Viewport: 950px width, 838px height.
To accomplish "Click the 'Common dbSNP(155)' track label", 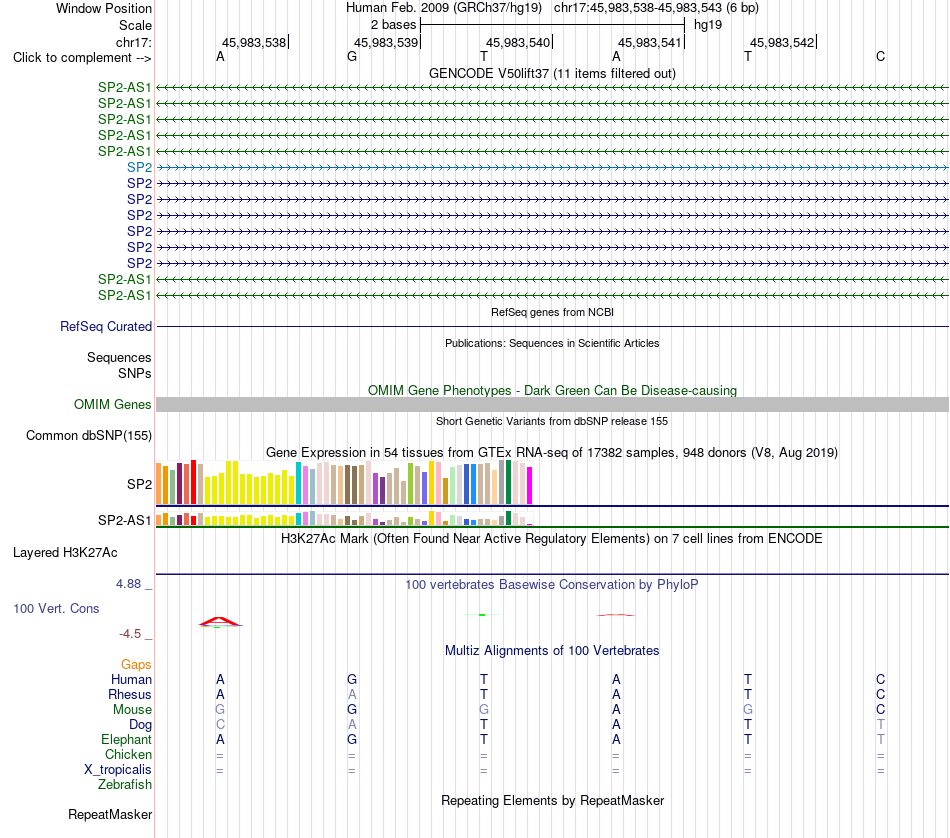I will pyautogui.click(x=88, y=436).
